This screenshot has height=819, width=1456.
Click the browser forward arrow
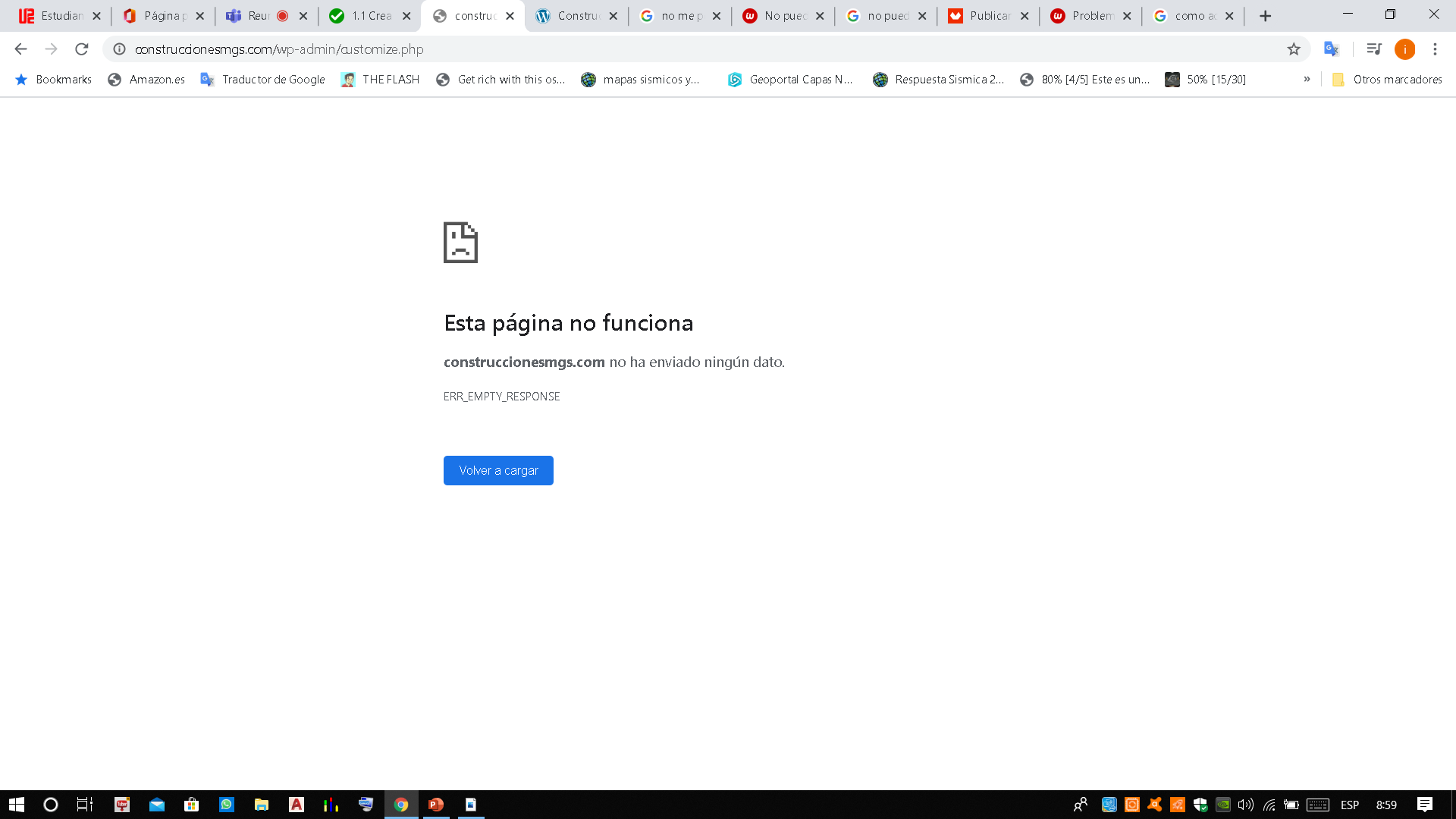[x=51, y=49]
